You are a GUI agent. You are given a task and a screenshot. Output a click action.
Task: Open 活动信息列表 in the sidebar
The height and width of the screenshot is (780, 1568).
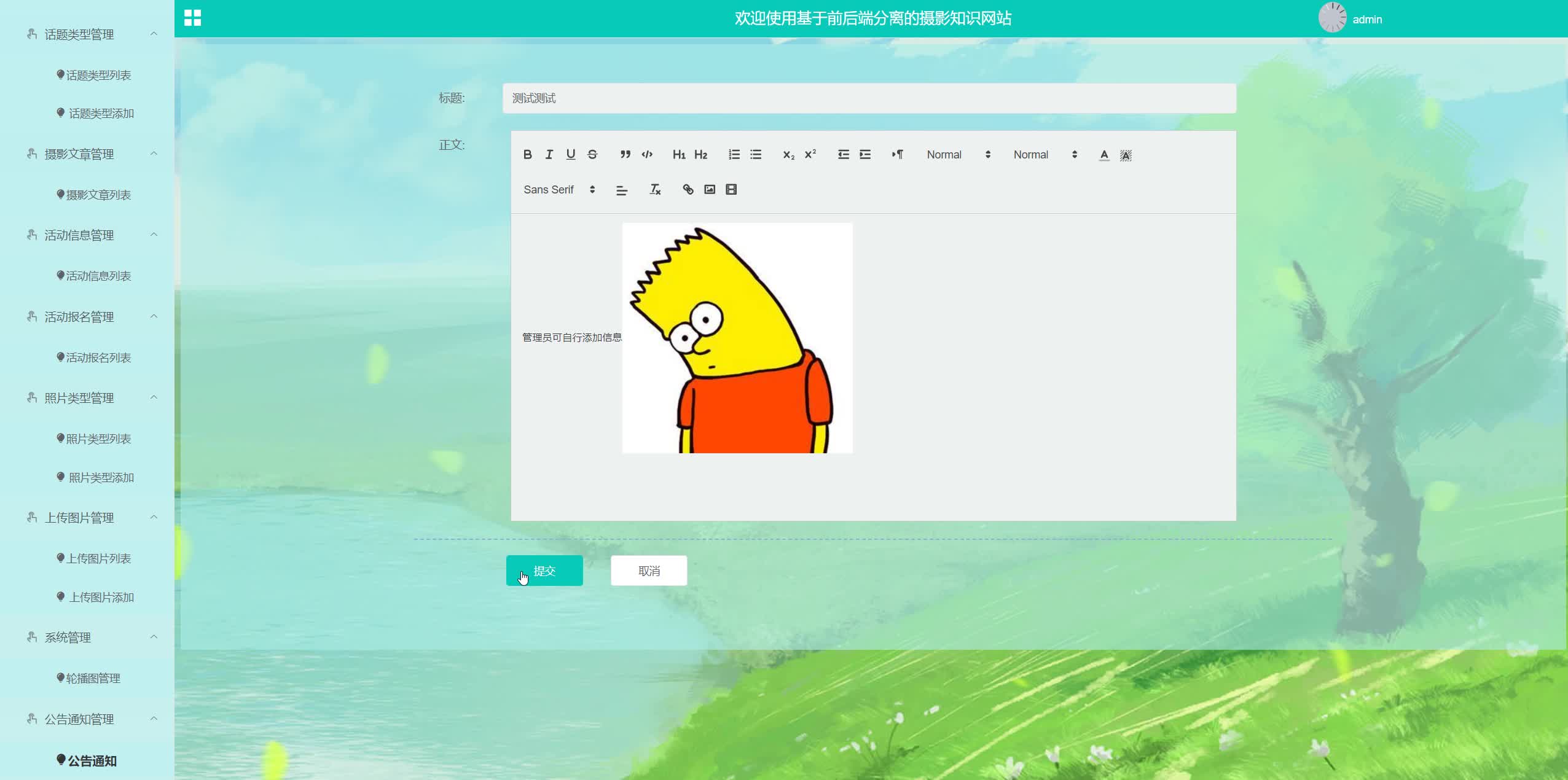(98, 276)
